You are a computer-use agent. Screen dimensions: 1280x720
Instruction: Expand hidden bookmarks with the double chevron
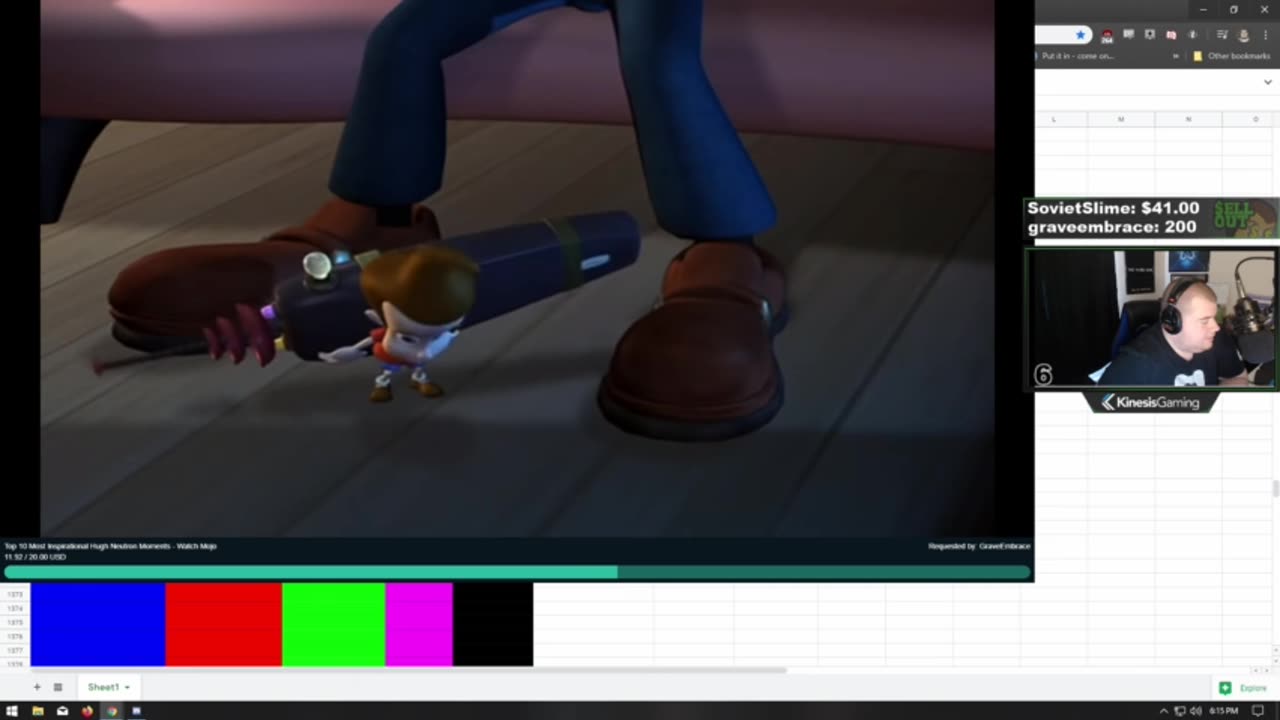[1176, 56]
